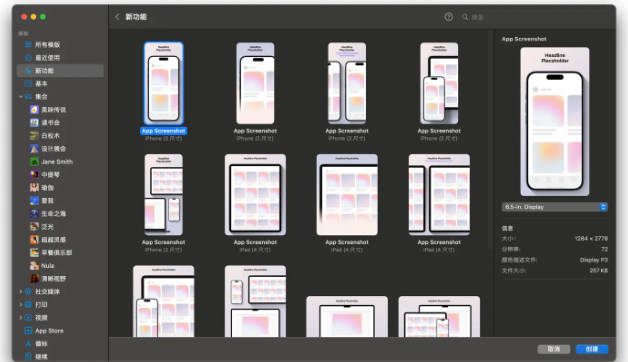Screen dimensions: 628x362
Task: Select the single Mac screenshot template
Action: click(x=347, y=316)
